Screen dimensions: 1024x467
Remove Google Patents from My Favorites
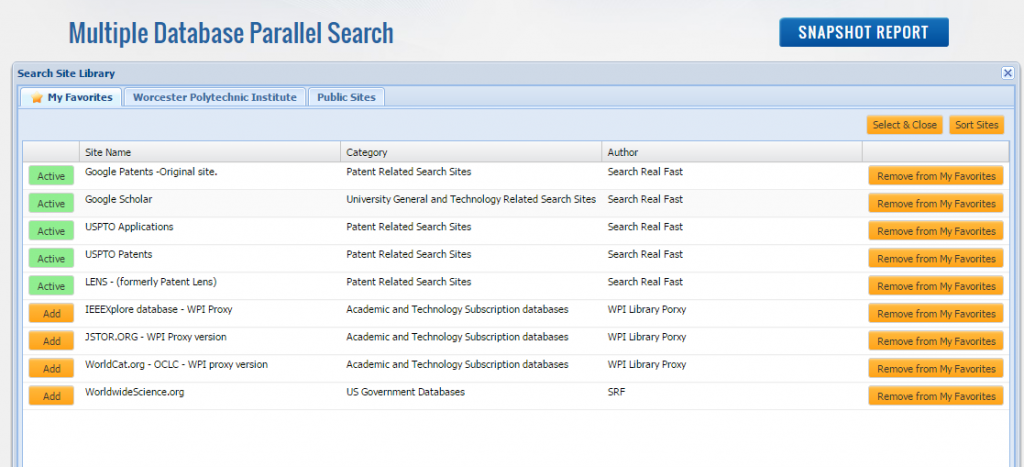(936, 176)
